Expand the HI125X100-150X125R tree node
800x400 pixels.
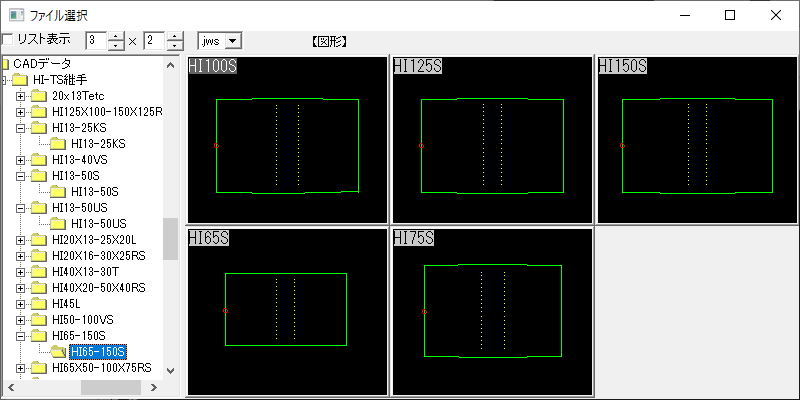click(x=21, y=112)
